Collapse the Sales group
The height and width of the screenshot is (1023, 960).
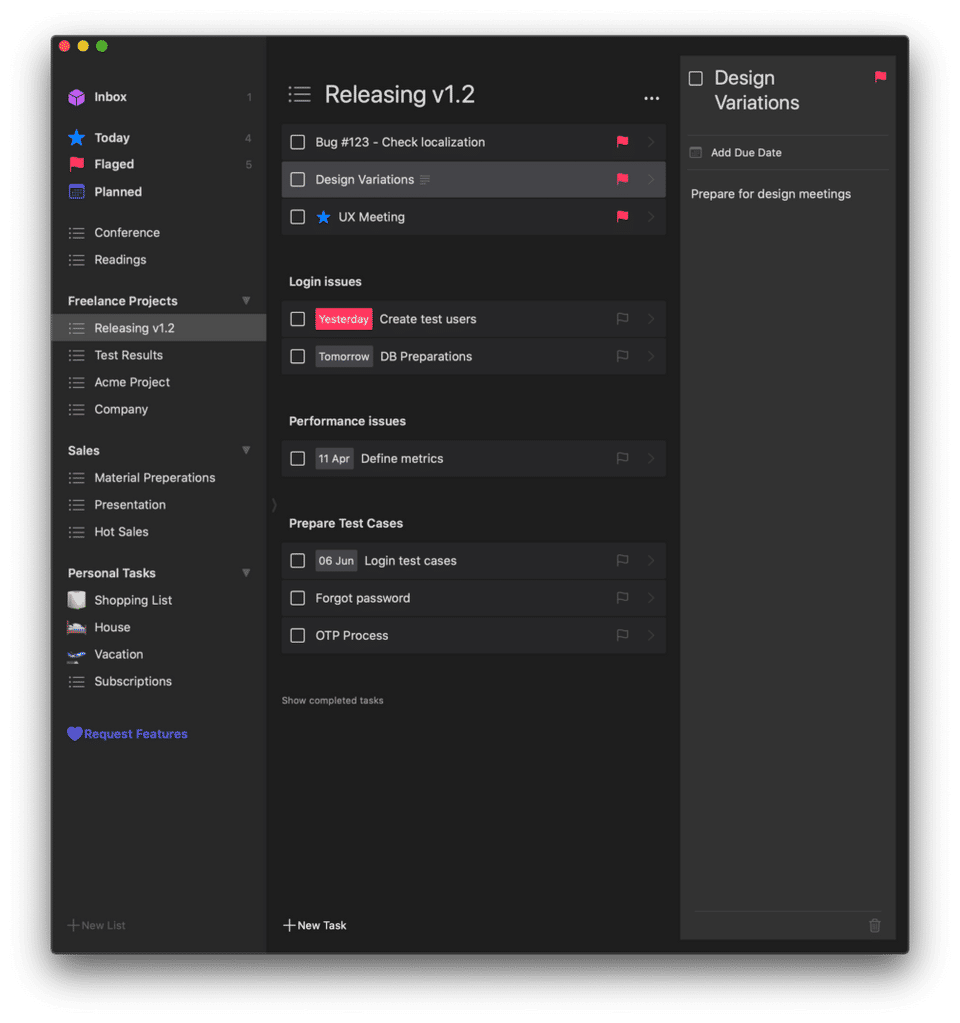[x=246, y=450]
